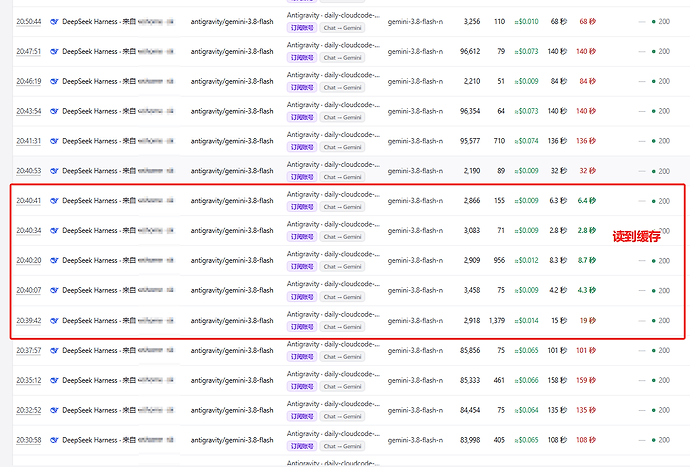The width and height of the screenshot is (690, 467).
Task: Click the token count 3,256
Action: pos(472,22)
